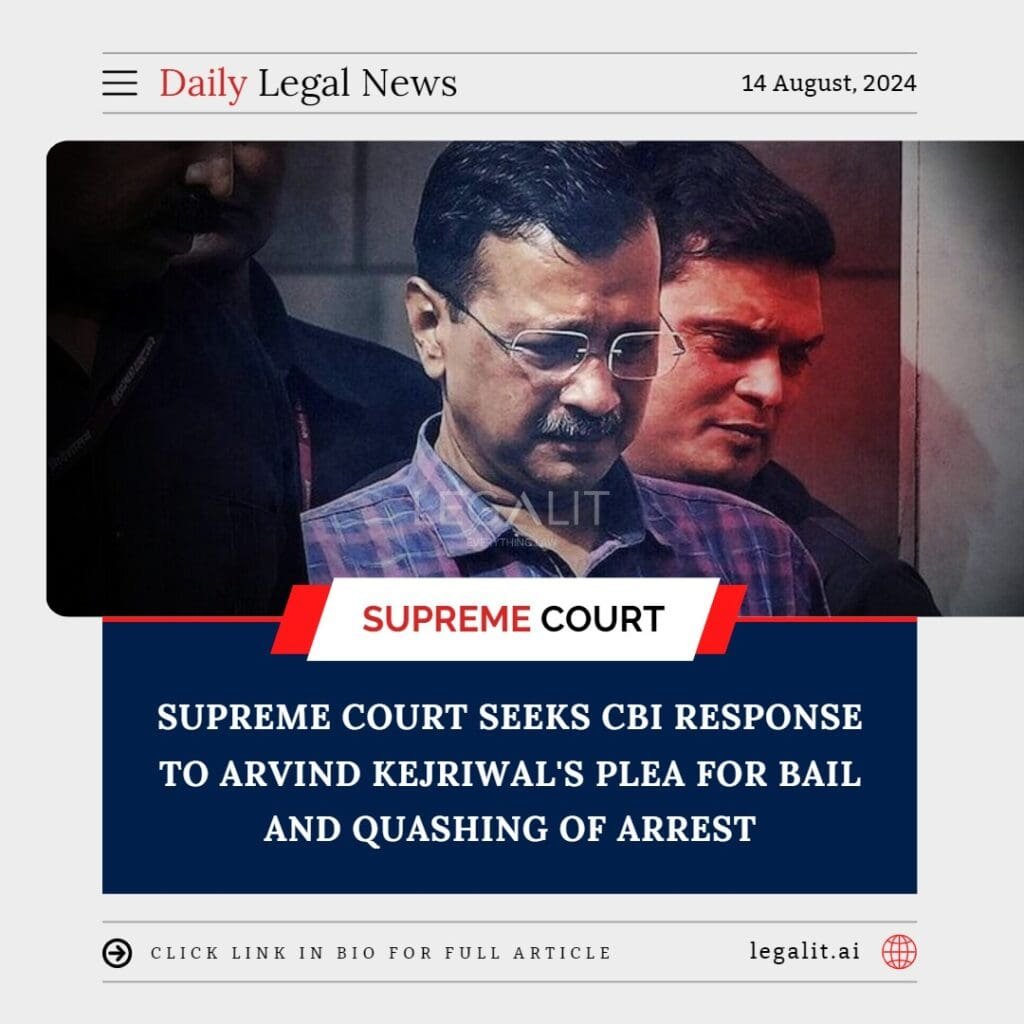
Task: Click headline line "SUPREME COURT SEEKS CBI RESPONSE"
Action: click(x=510, y=717)
